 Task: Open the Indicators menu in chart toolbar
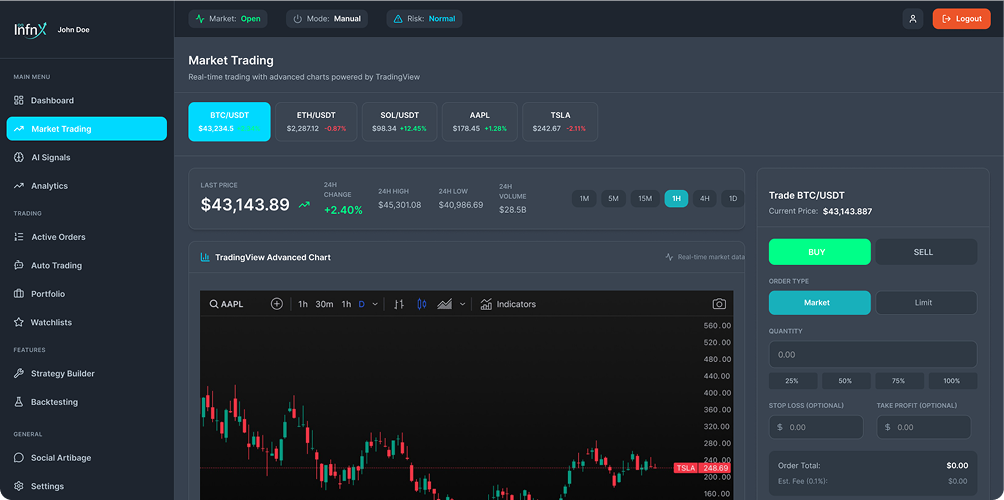tap(508, 304)
